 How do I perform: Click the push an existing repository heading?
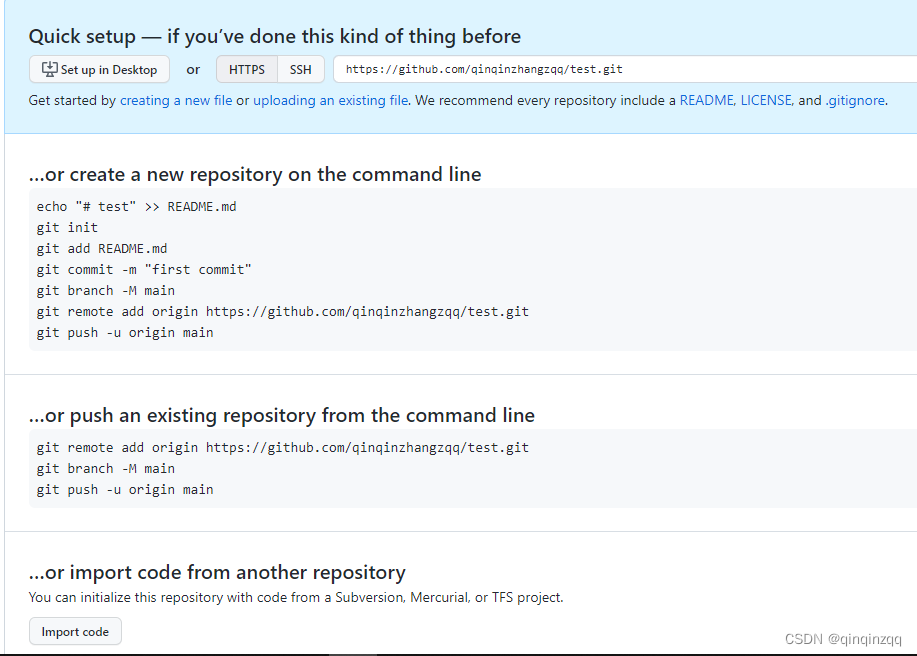click(282, 416)
